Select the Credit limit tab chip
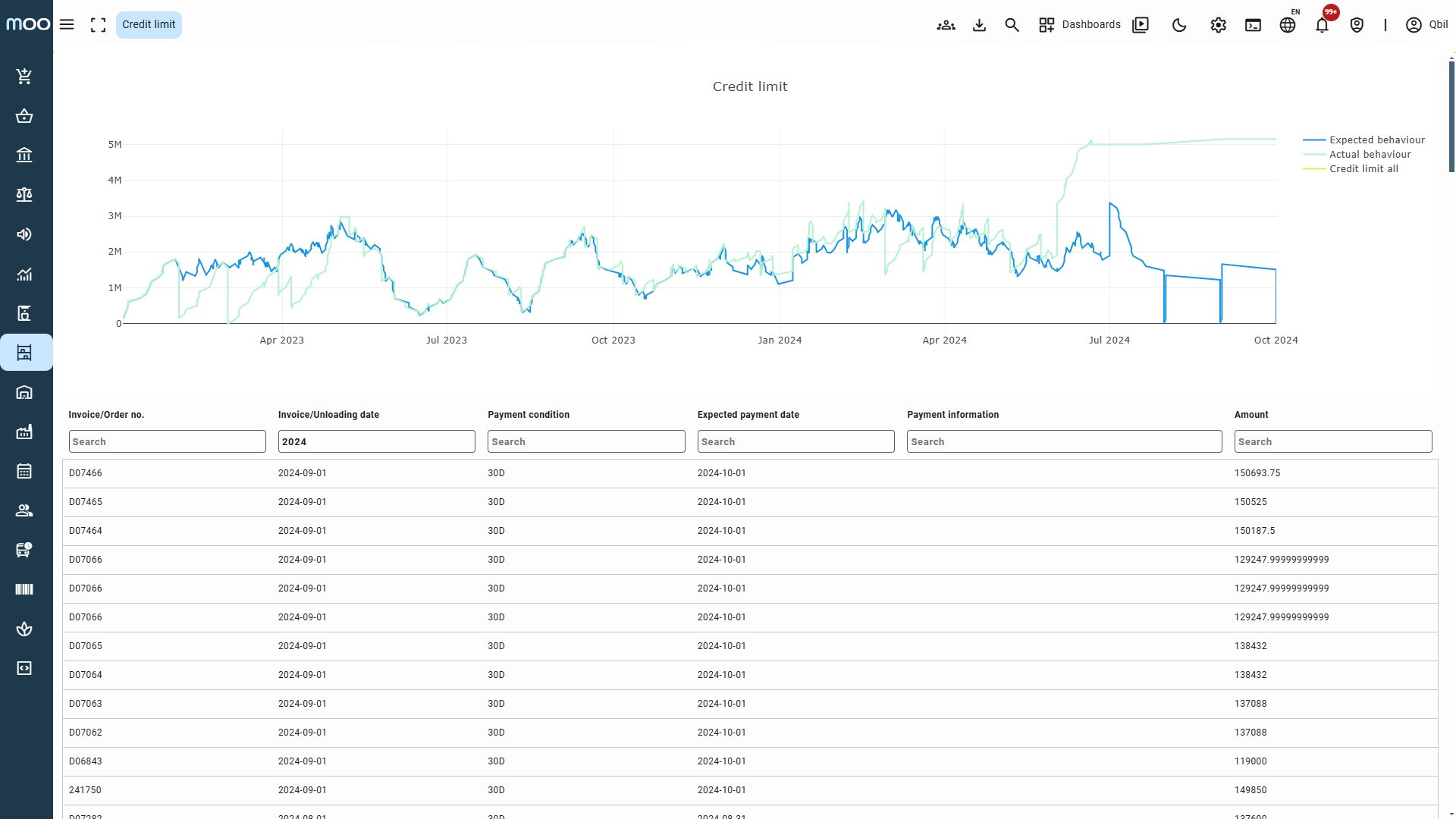The image size is (1456, 819). click(149, 24)
